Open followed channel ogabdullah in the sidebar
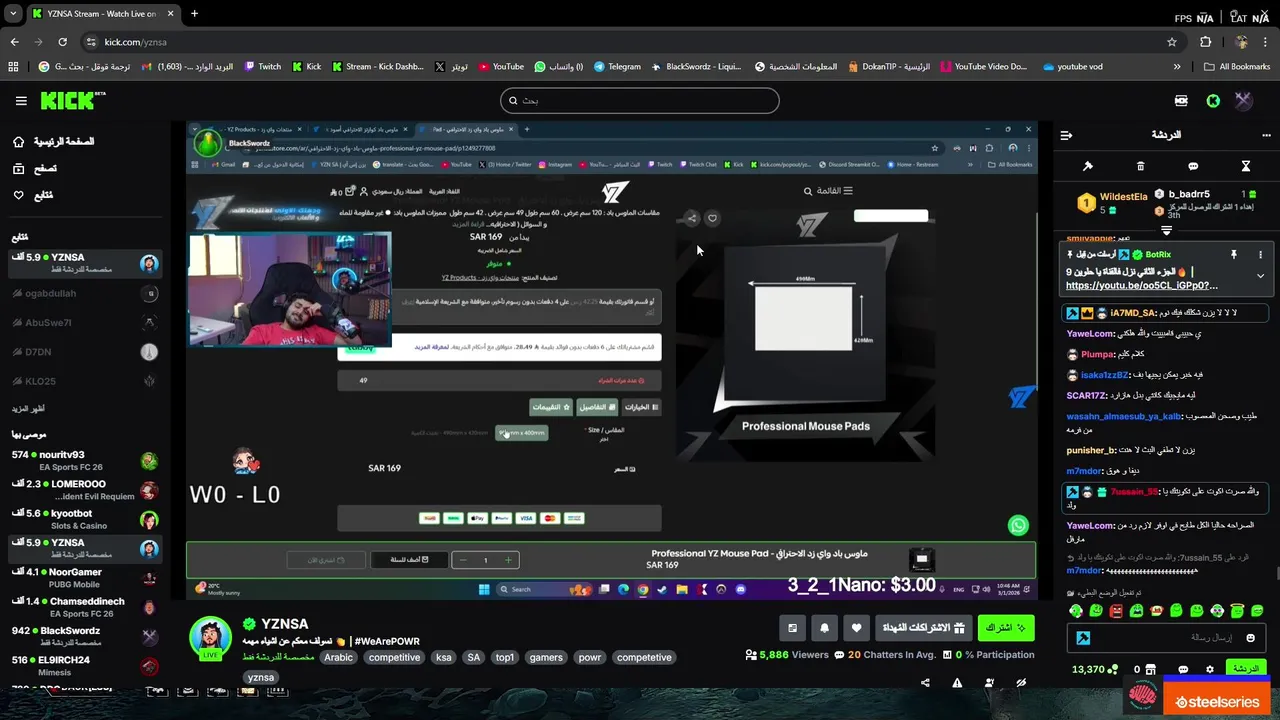Screen dimensions: 1280x720 click(84, 294)
